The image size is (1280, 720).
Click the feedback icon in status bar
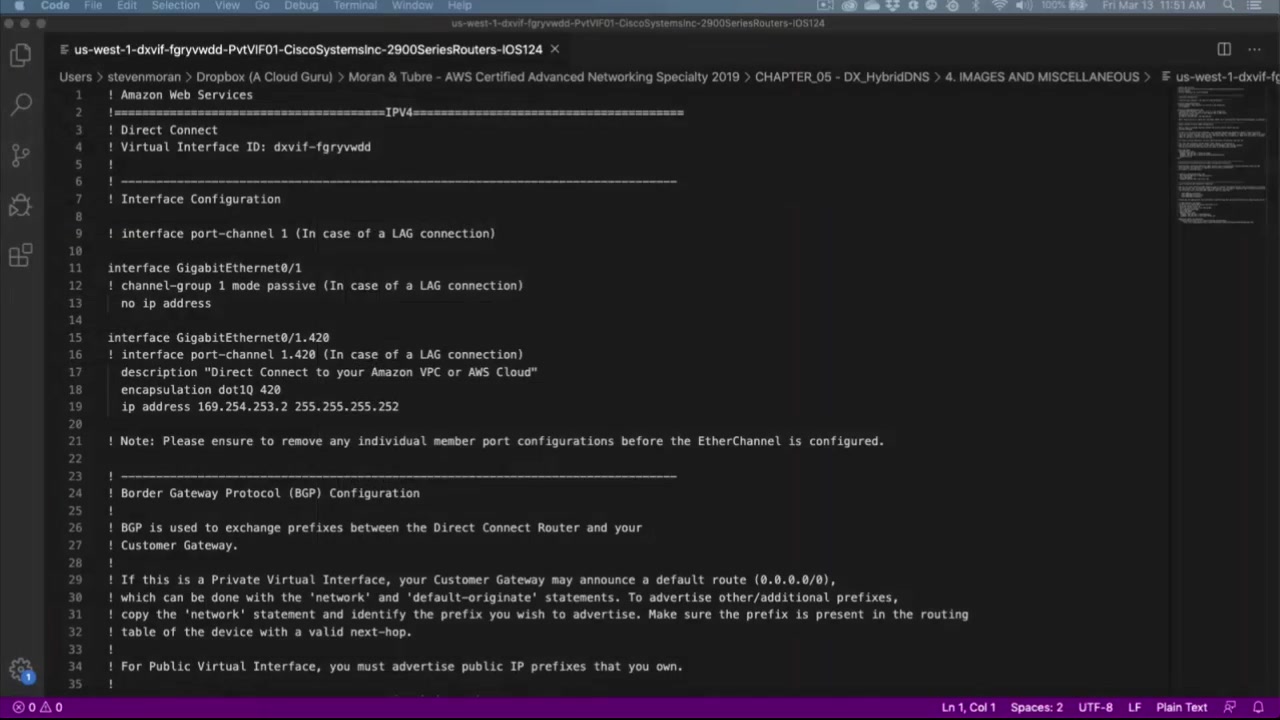(x=1230, y=707)
